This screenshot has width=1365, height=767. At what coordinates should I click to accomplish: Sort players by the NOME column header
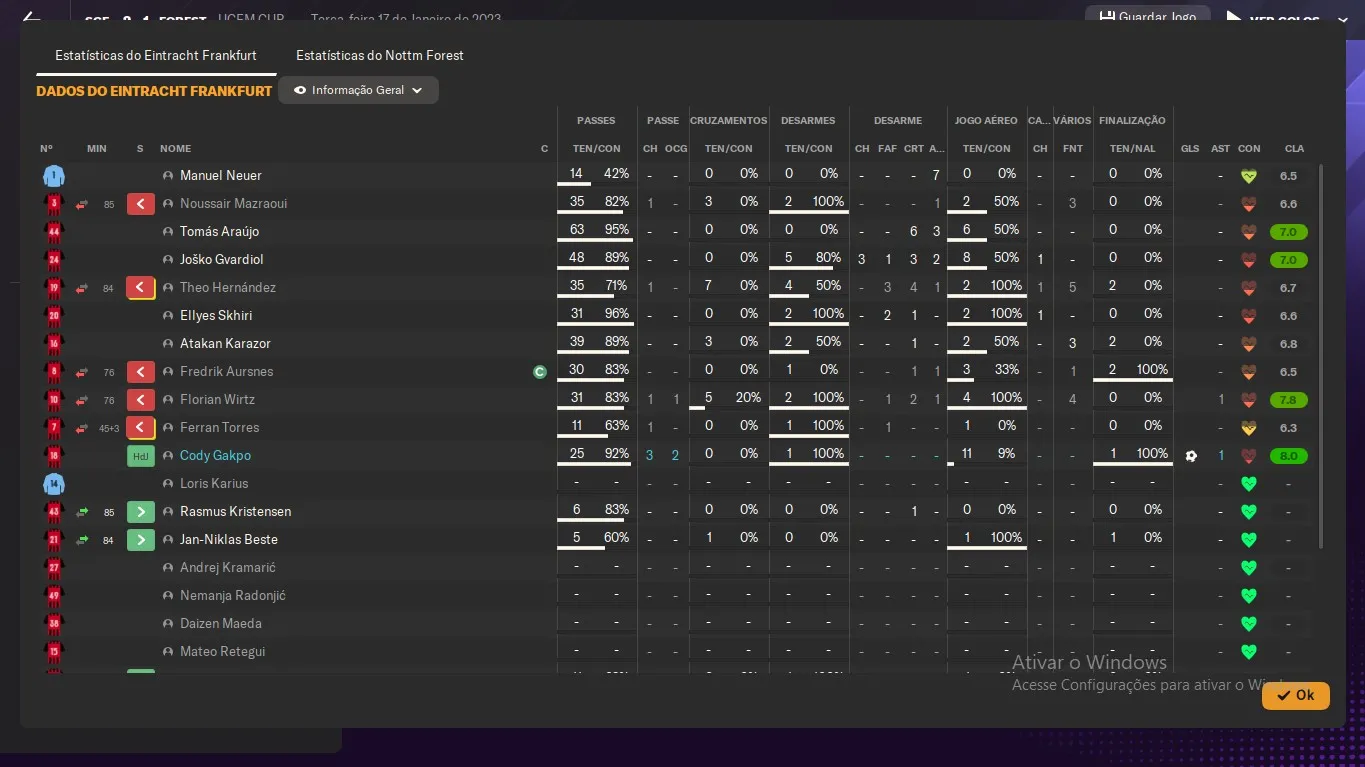click(x=175, y=148)
